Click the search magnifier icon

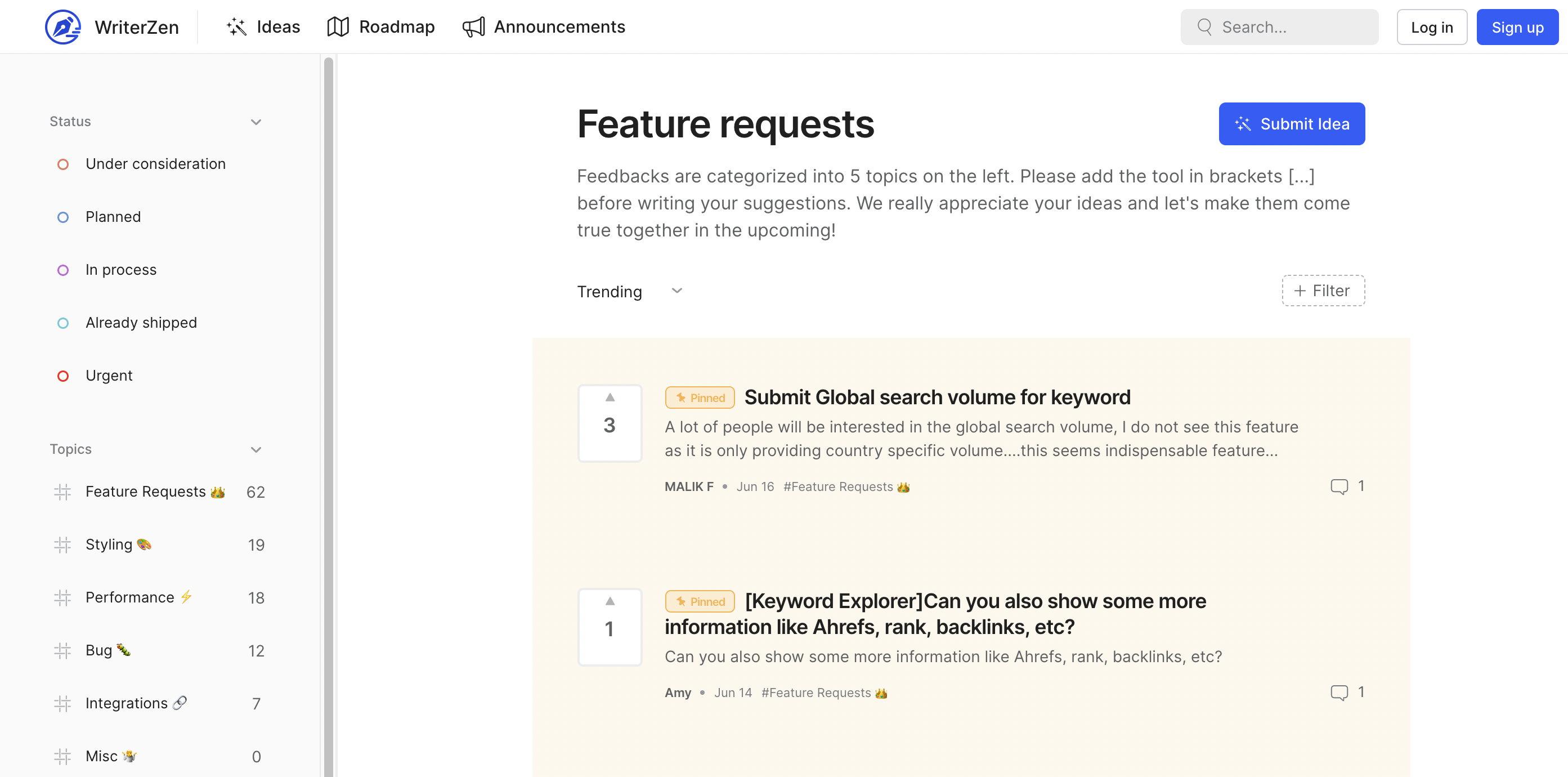pyautogui.click(x=1204, y=27)
